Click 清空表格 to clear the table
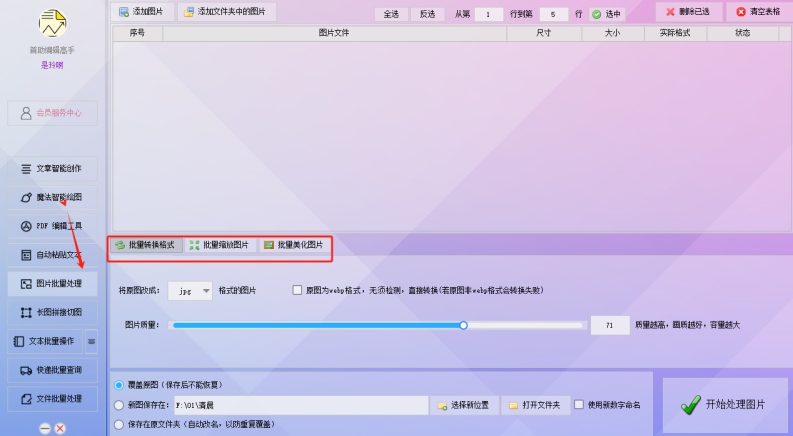This screenshot has height=436, width=793. pyautogui.click(x=759, y=12)
